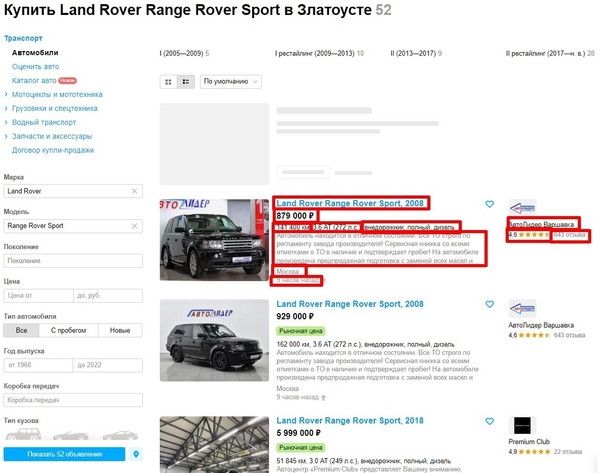Open Range Rover Sport 2008 listing for 879 000 ₽
The image size is (600, 473).
tap(350, 203)
